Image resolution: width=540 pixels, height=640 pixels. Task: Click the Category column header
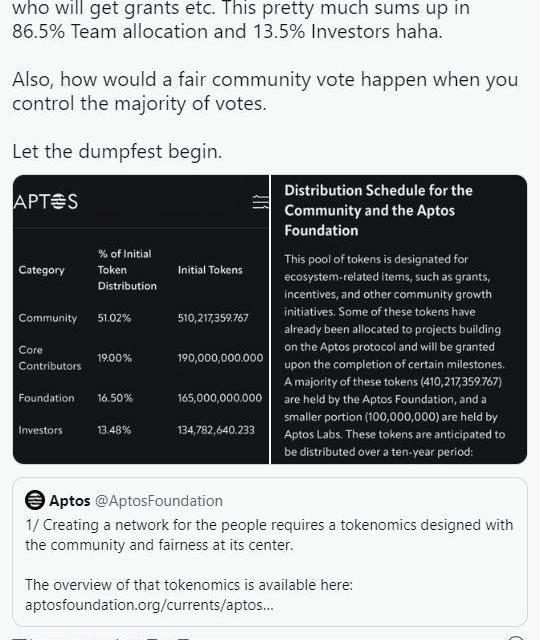pyautogui.click(x=42, y=270)
